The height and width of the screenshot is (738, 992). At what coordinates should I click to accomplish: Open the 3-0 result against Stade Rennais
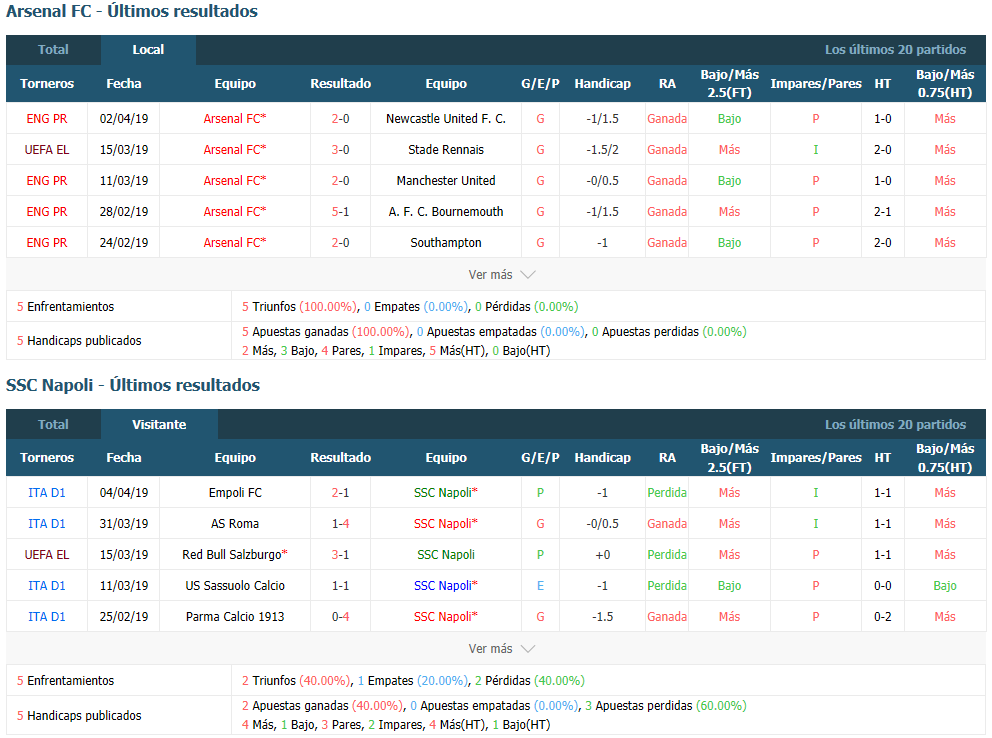click(340, 150)
